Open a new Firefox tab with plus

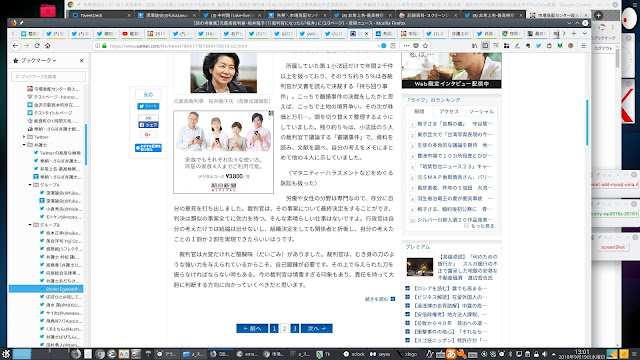574,33
